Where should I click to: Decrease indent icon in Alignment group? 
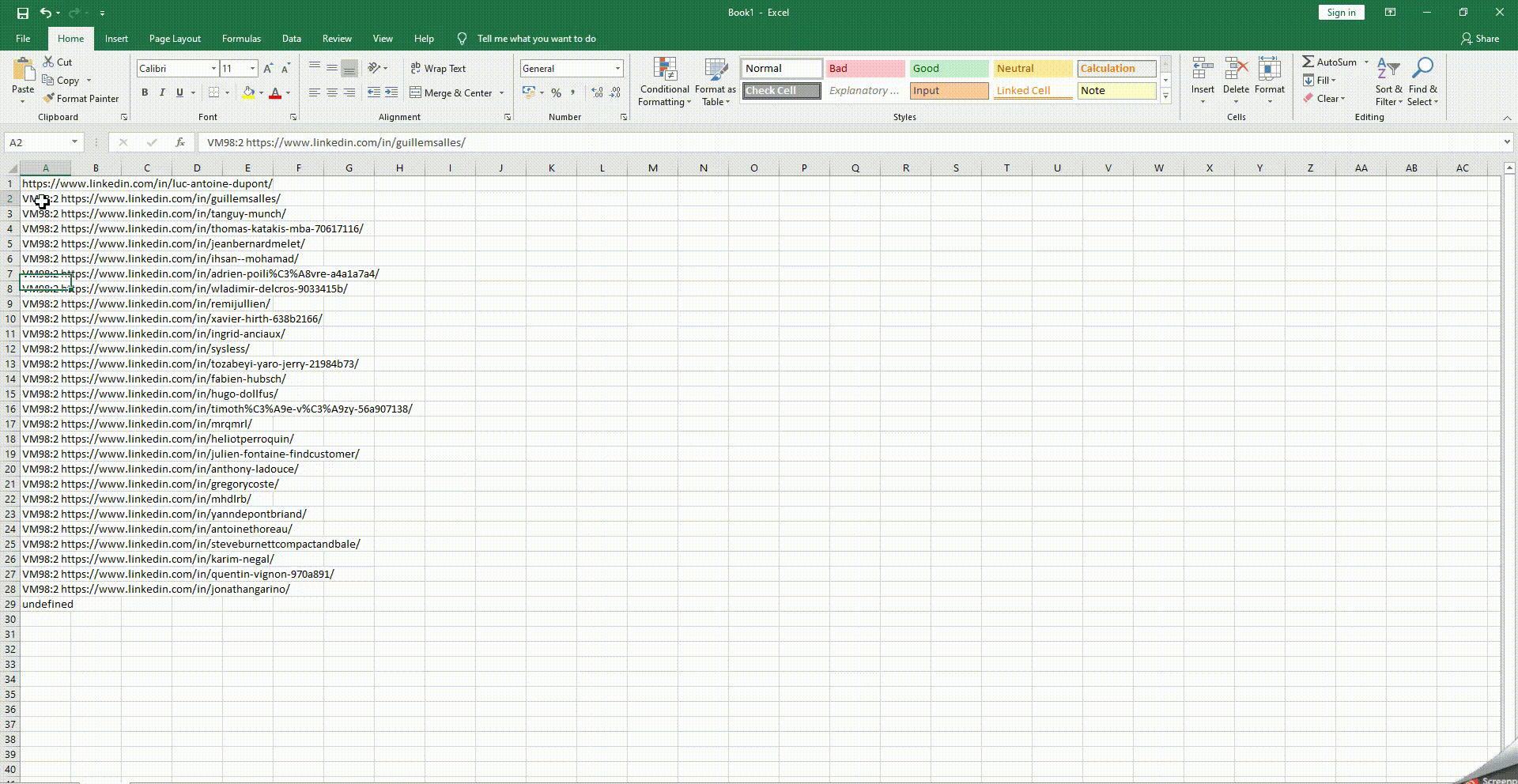(374, 92)
